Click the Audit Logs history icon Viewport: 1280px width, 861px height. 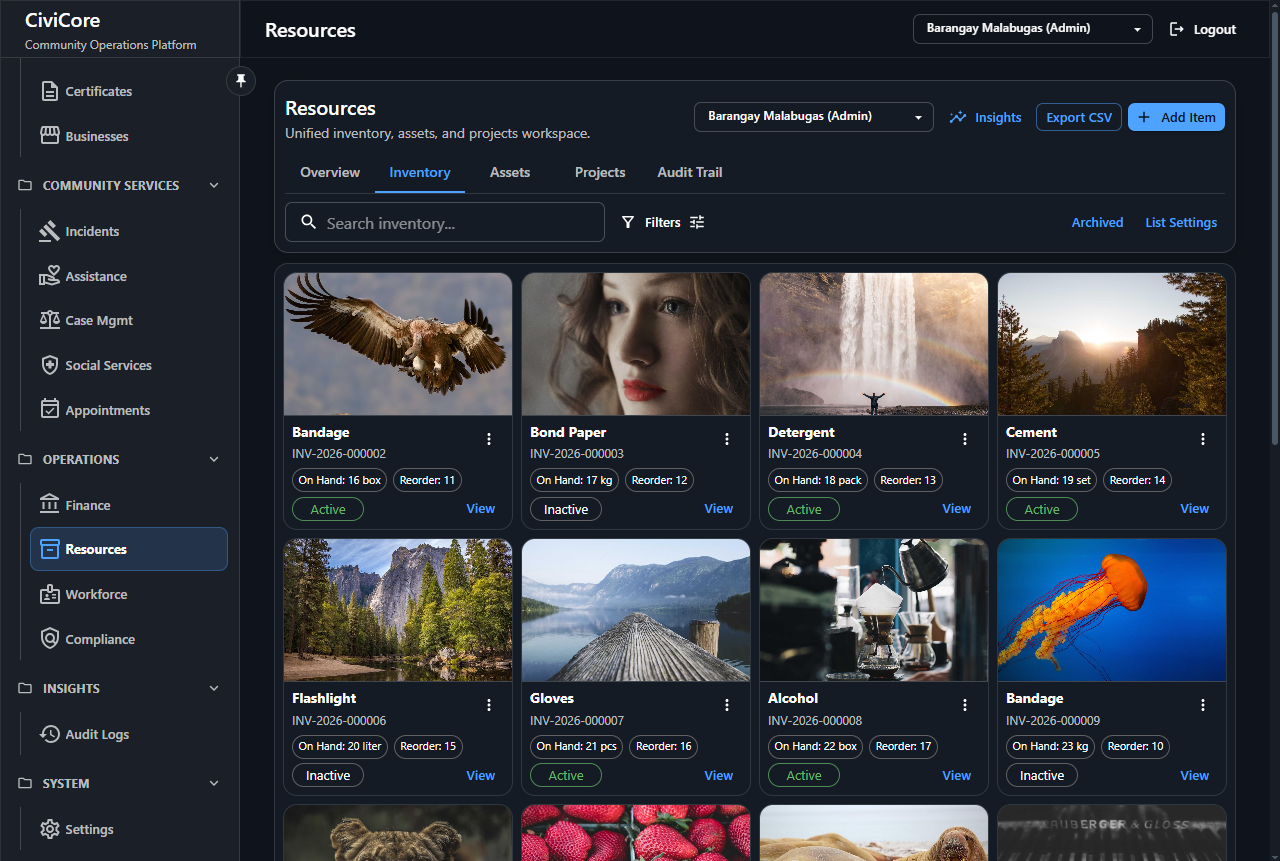[x=49, y=734]
